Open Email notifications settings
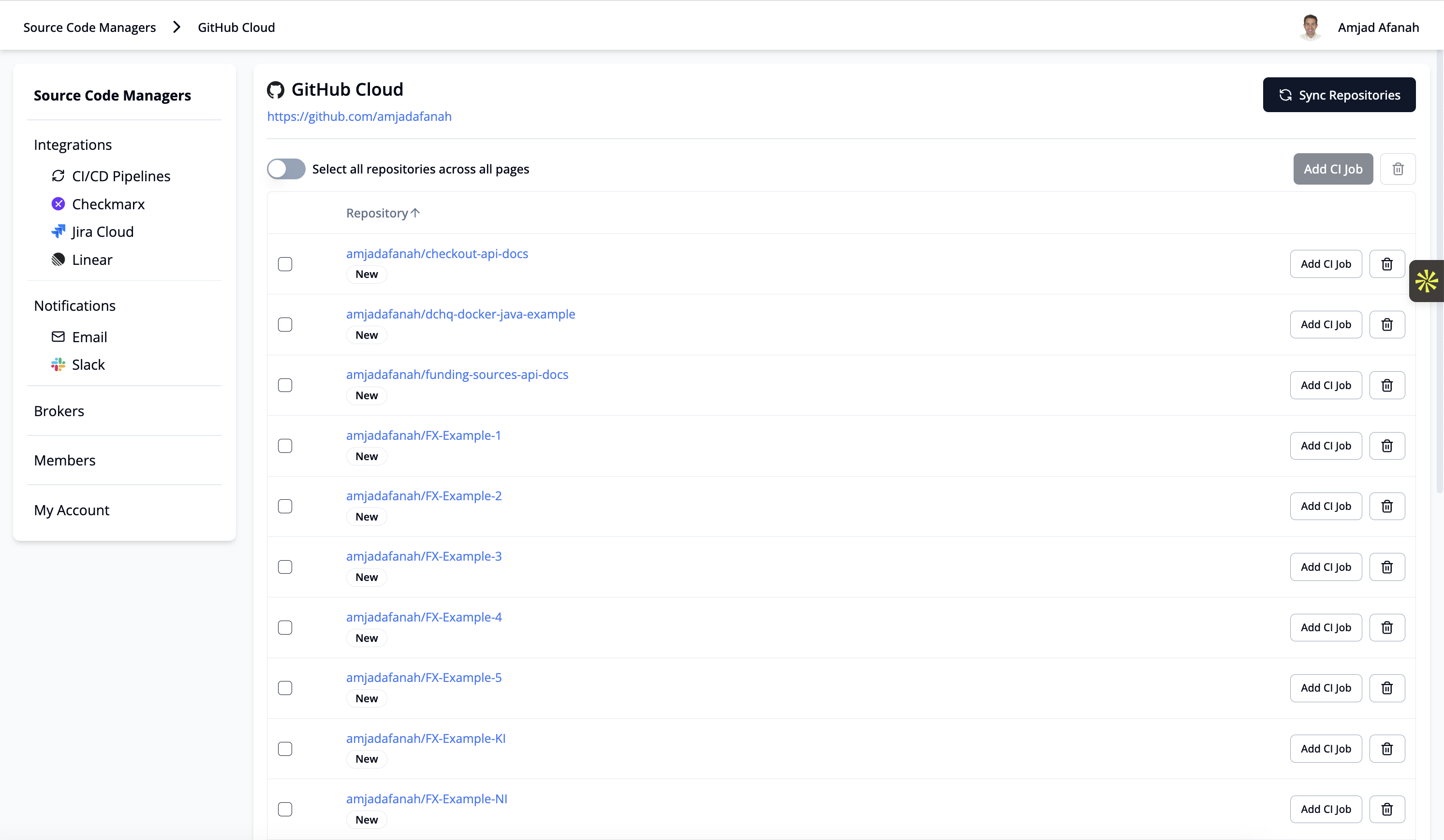This screenshot has height=840, width=1444. 89,337
